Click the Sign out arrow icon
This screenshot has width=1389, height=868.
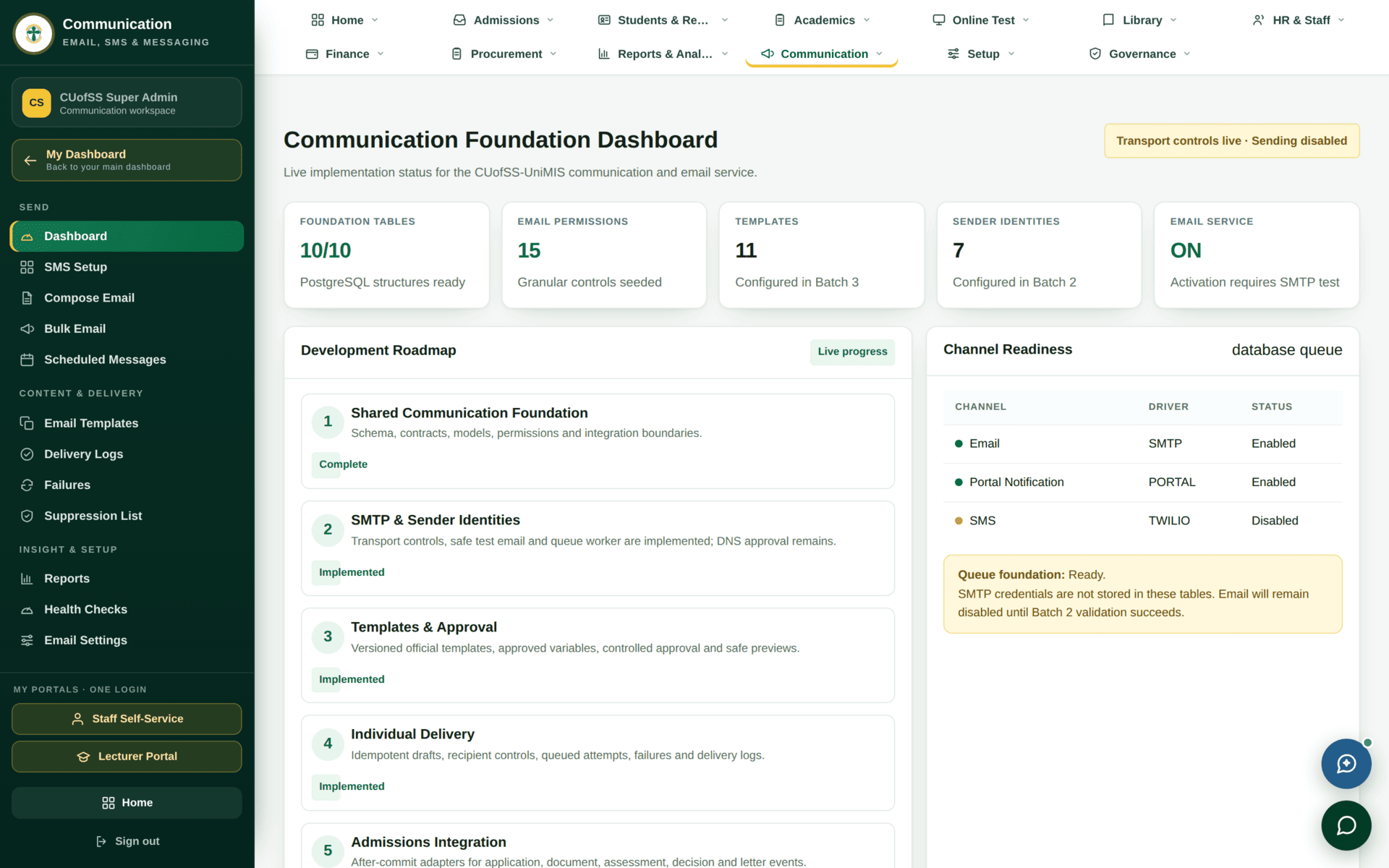coord(101,841)
